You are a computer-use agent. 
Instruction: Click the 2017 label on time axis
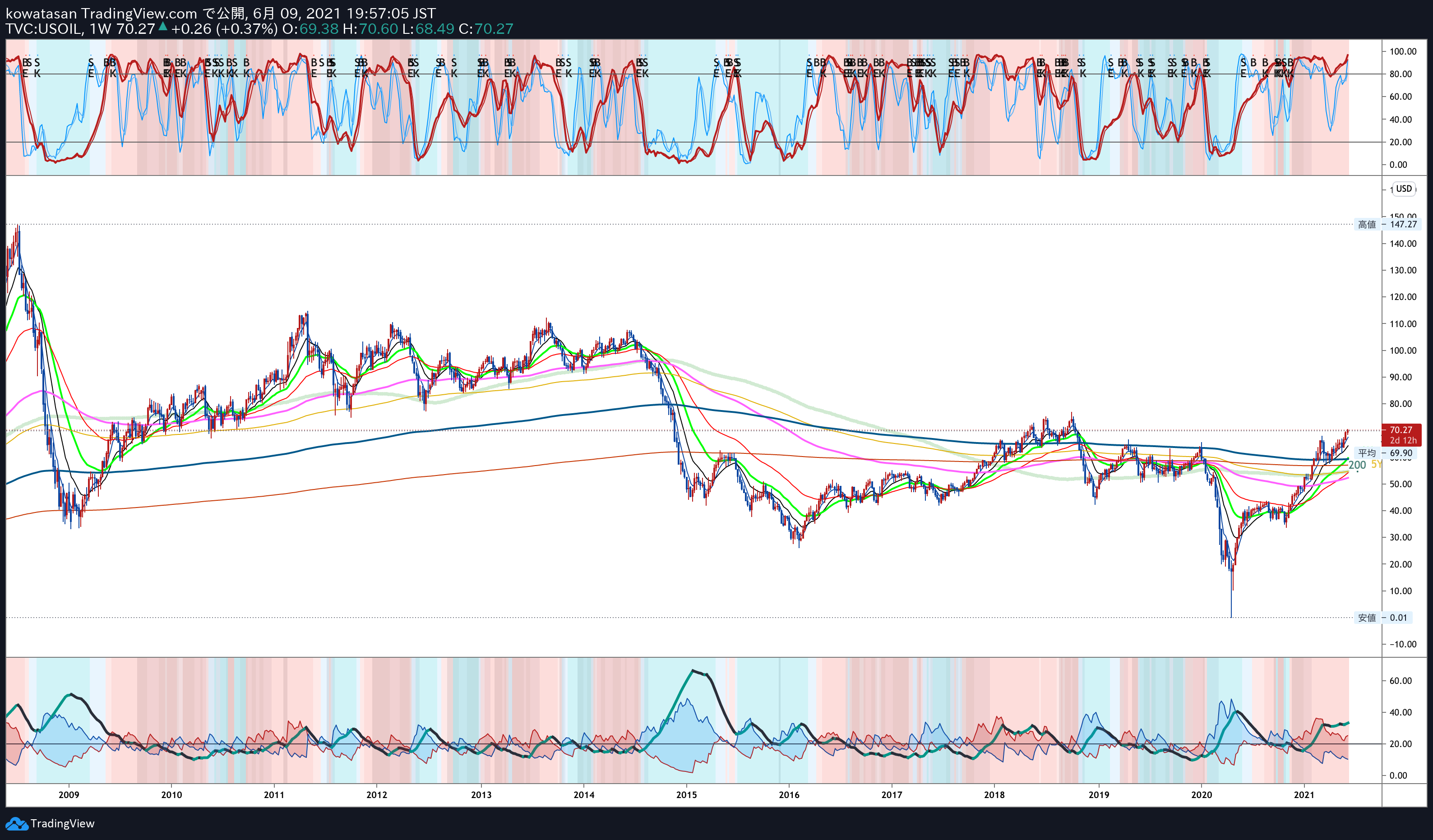(892, 795)
